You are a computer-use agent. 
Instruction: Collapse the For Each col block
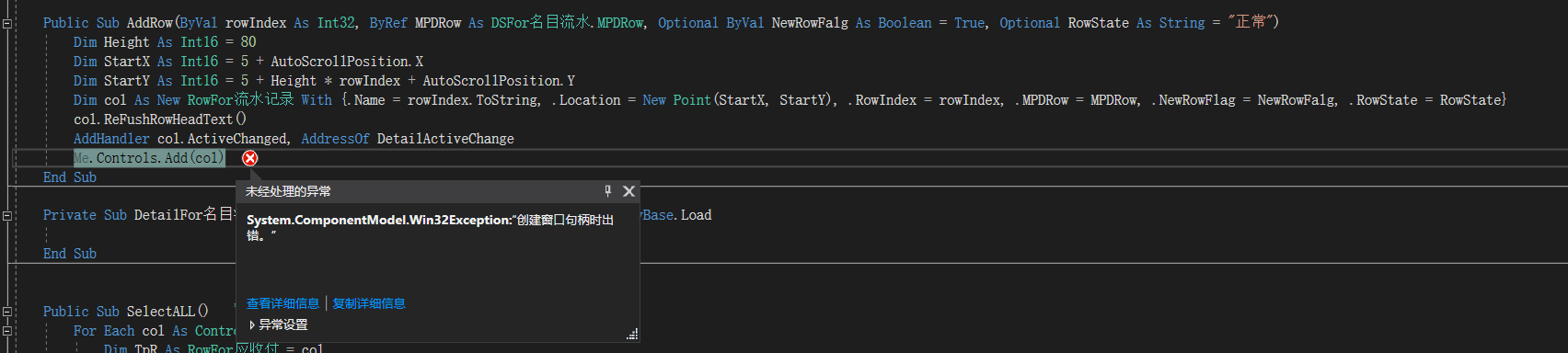tap(7, 331)
